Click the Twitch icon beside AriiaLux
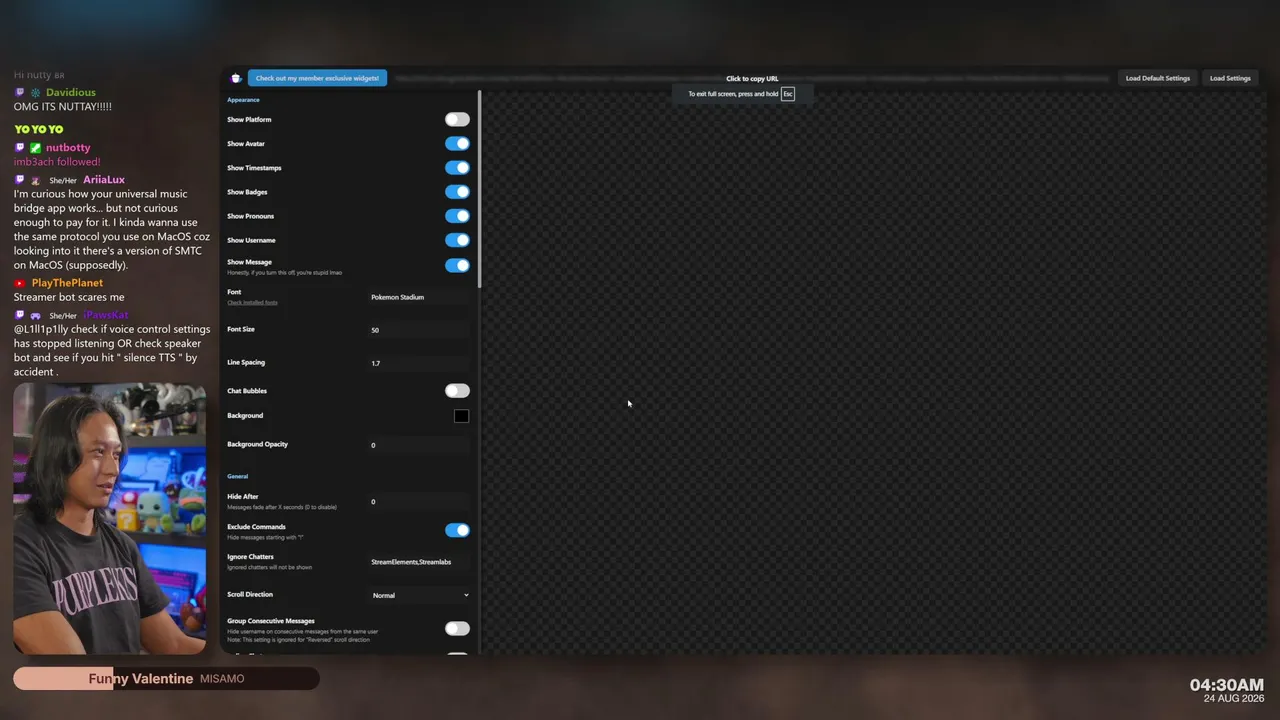 coord(19,180)
